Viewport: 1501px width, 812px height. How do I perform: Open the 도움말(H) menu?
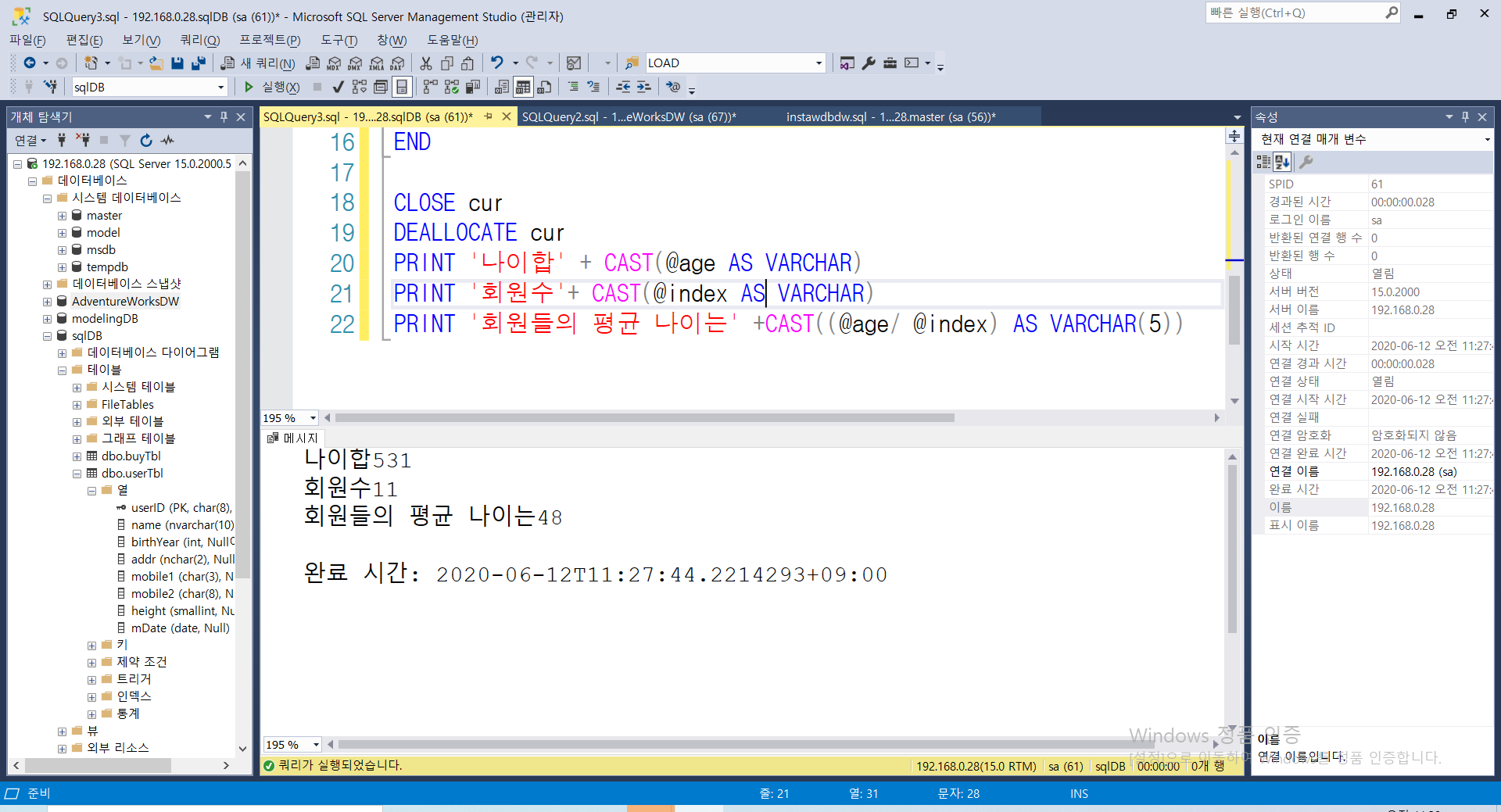(x=452, y=40)
